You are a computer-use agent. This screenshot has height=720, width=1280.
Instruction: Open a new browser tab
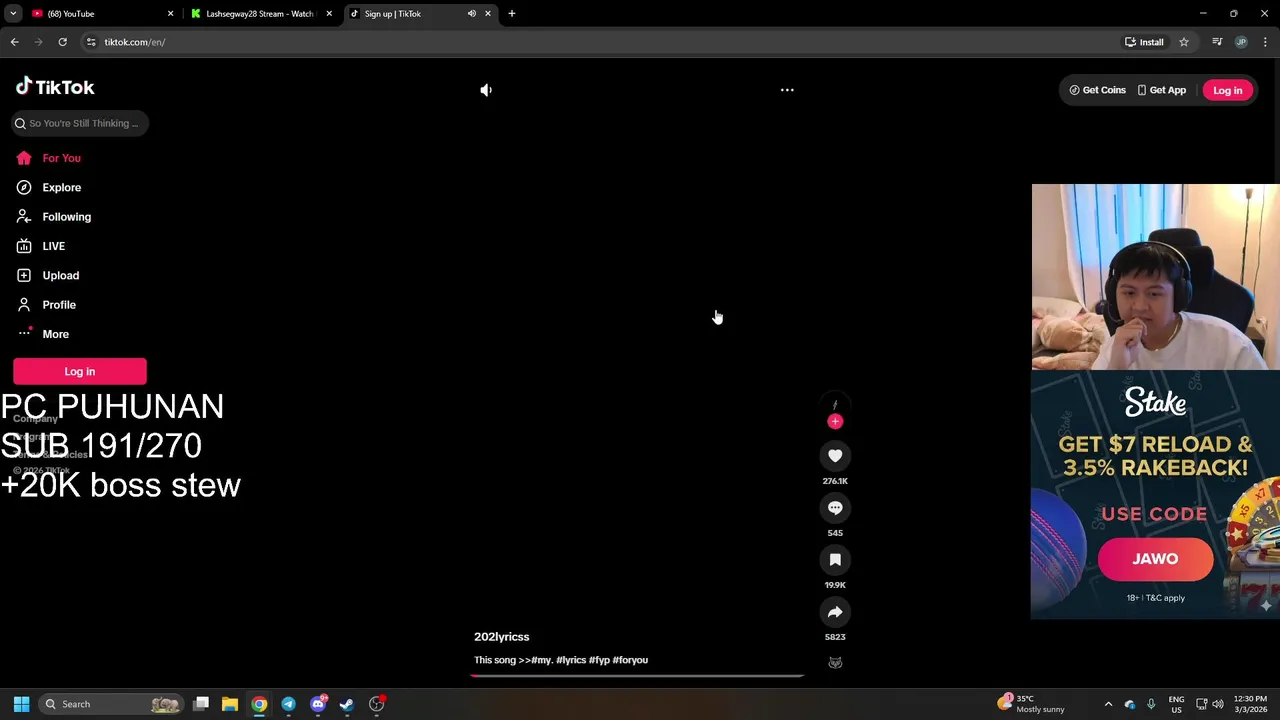coord(512,14)
